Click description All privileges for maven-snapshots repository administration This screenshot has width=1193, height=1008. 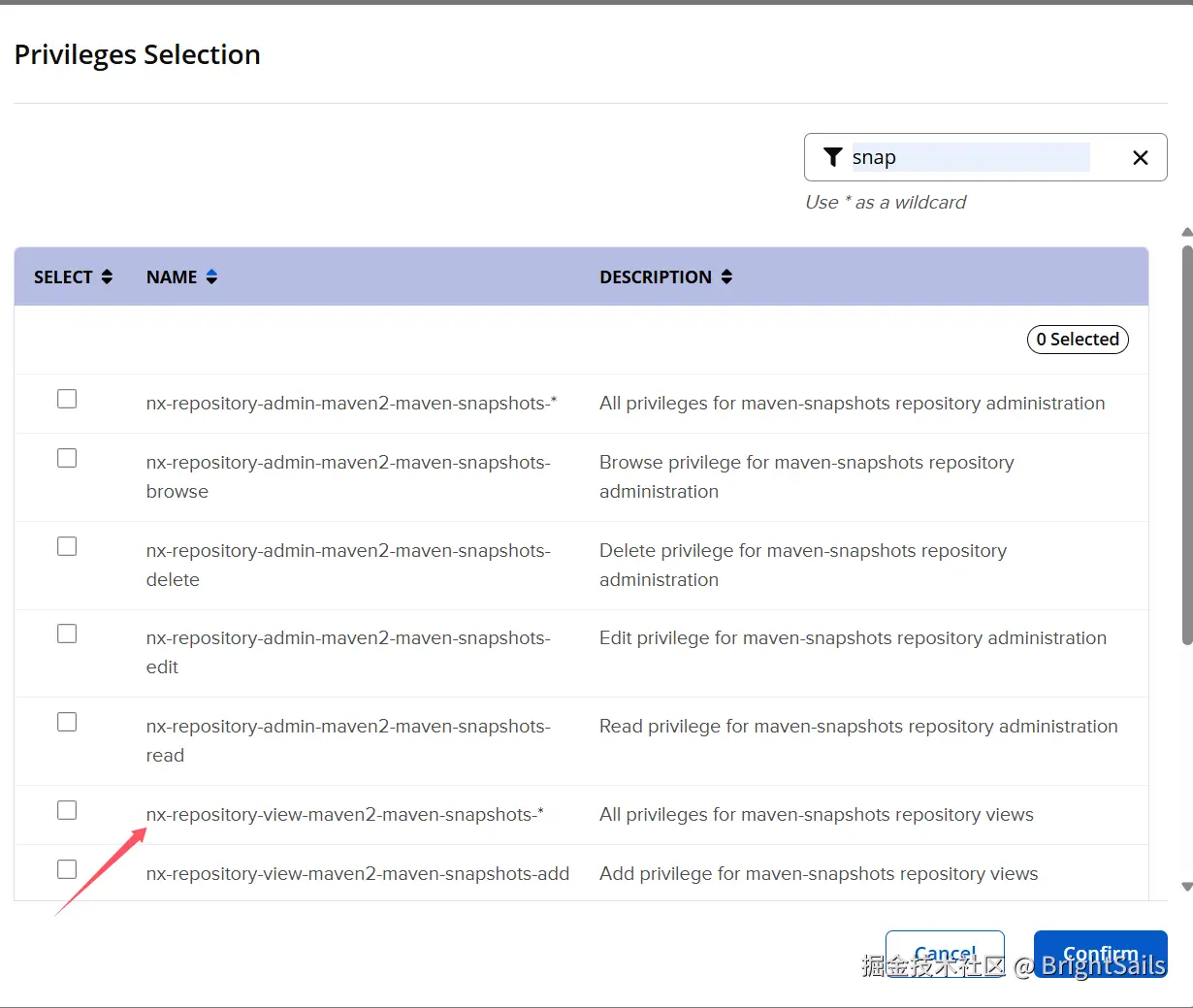point(852,404)
